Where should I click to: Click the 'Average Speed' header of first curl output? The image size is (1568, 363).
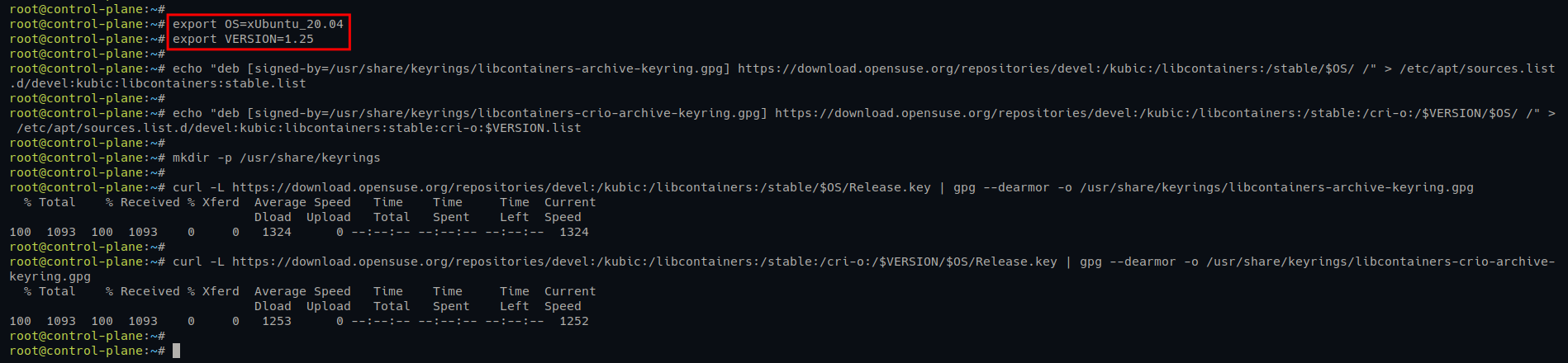tap(302, 202)
